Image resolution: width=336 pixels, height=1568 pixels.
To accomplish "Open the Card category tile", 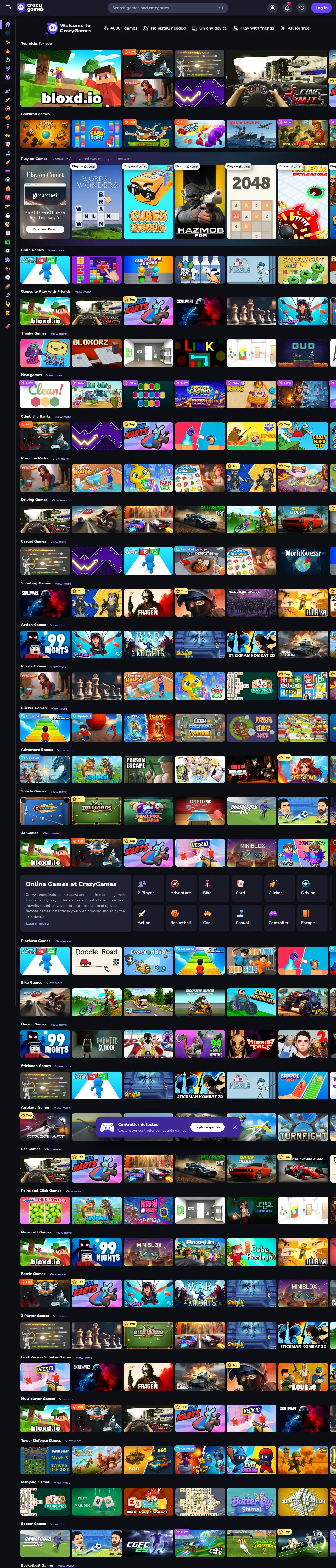I will coord(247,887).
